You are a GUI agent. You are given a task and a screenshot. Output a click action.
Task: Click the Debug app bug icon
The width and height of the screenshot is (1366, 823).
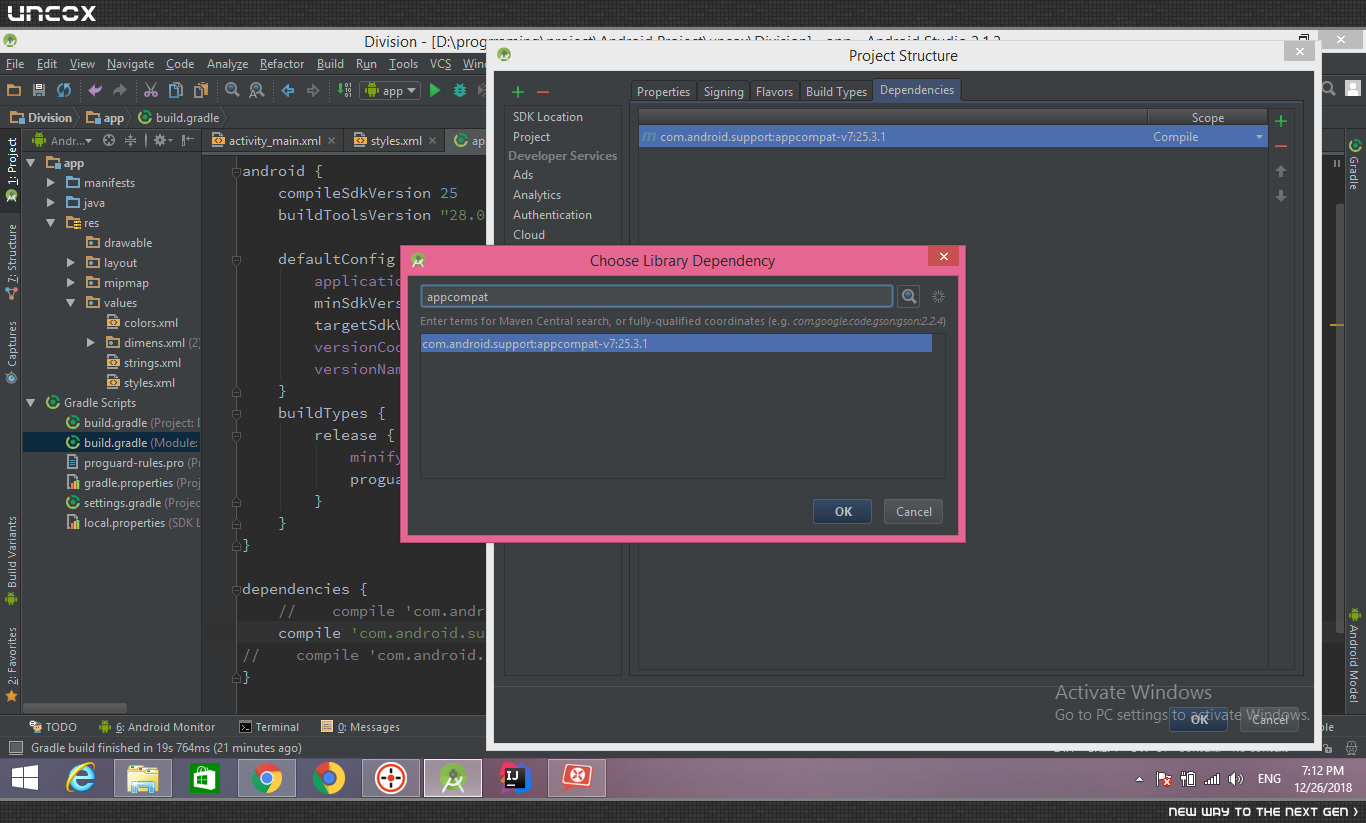(460, 90)
